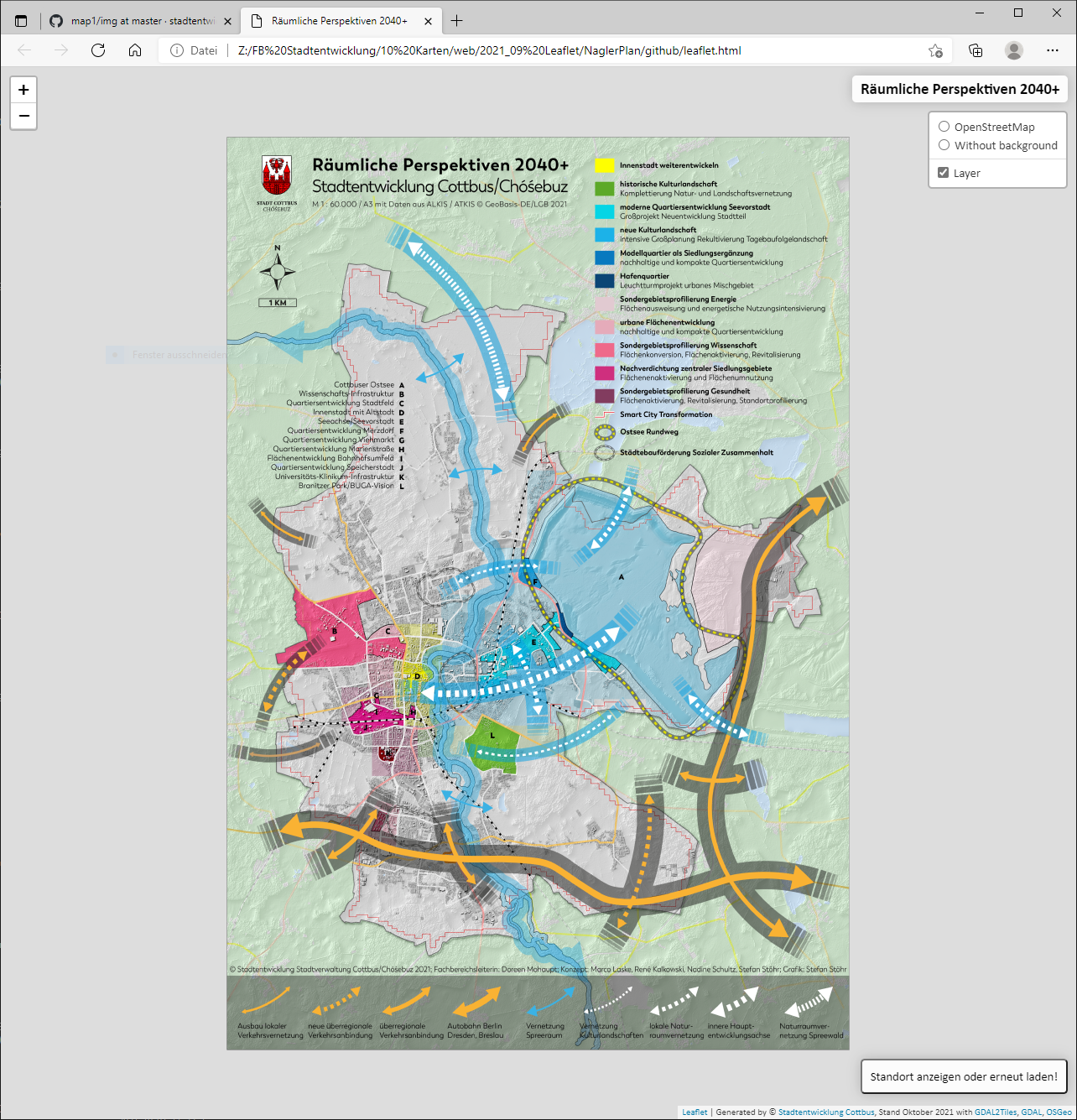The image size is (1077, 1120).
Task: Click 'Smart City Transformation' legend text
Action: point(666,414)
